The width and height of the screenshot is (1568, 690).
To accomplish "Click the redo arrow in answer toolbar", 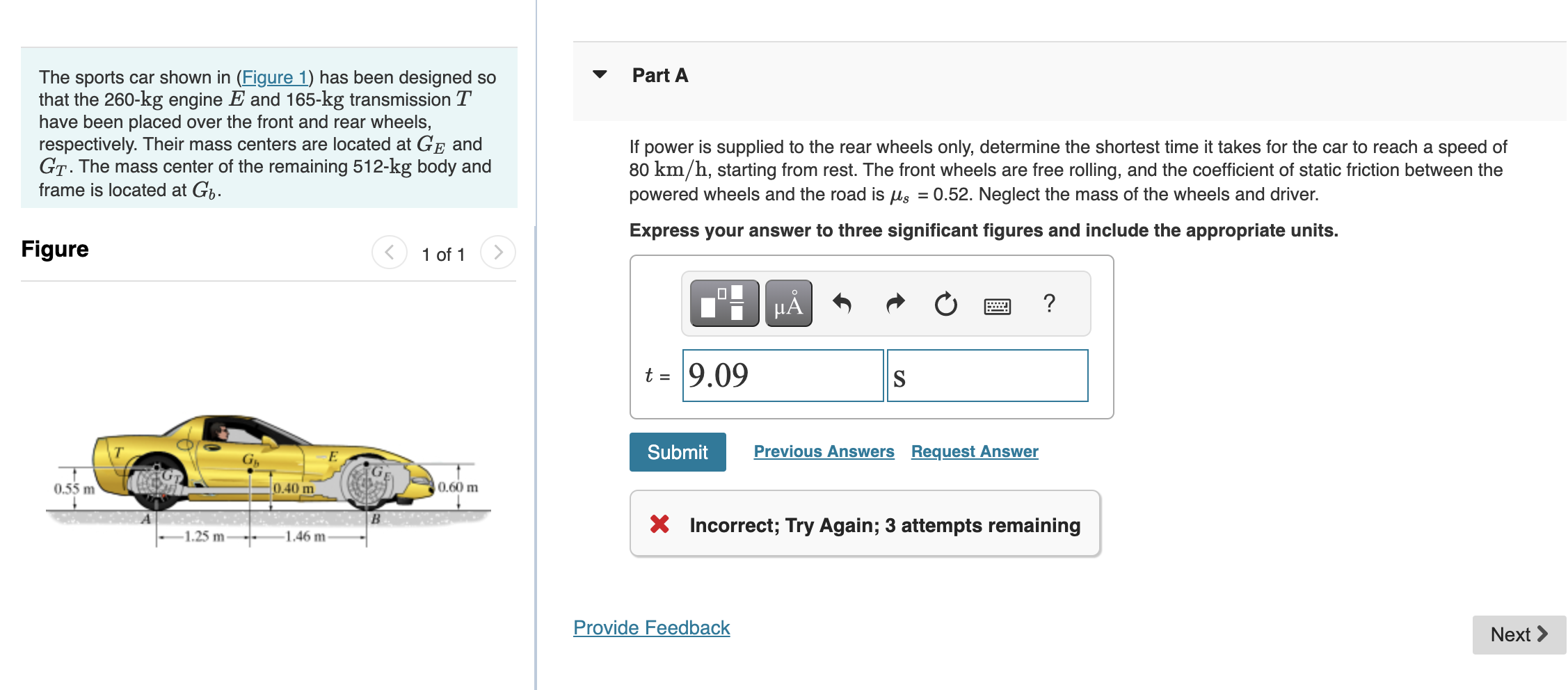I will click(x=895, y=303).
